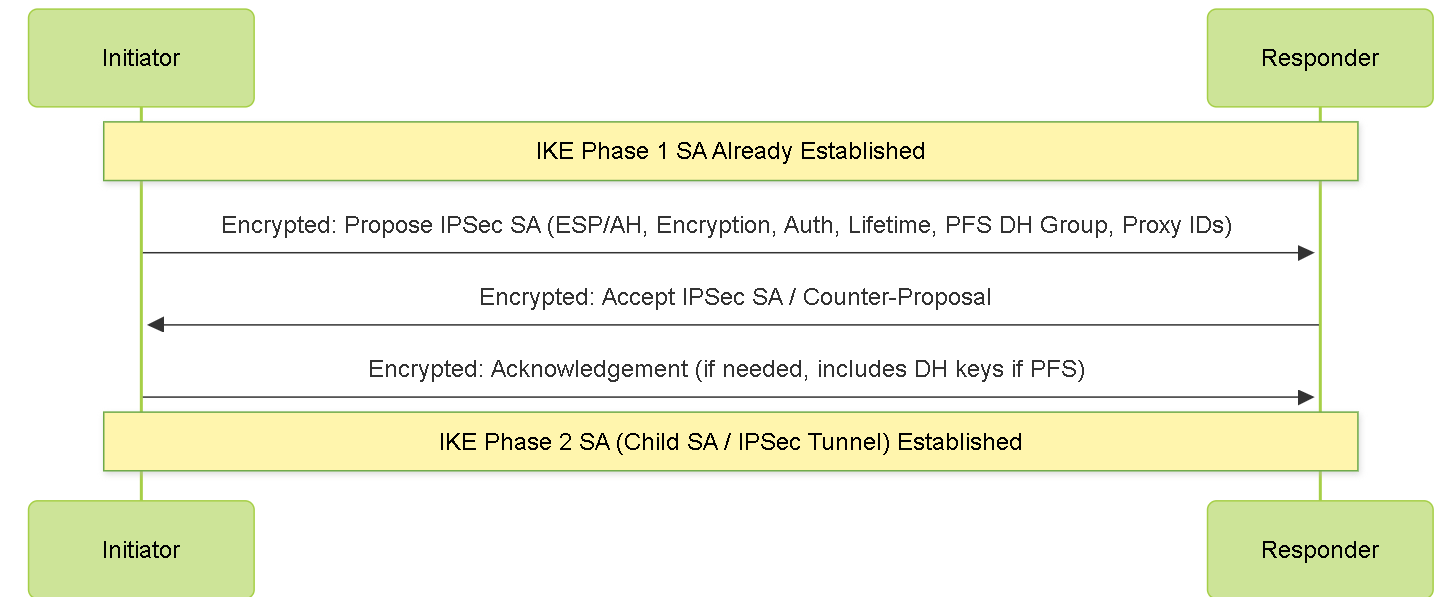1448x597 pixels.
Task: Click the IKE Phase 1 SA Already Established note
Action: 731,151
